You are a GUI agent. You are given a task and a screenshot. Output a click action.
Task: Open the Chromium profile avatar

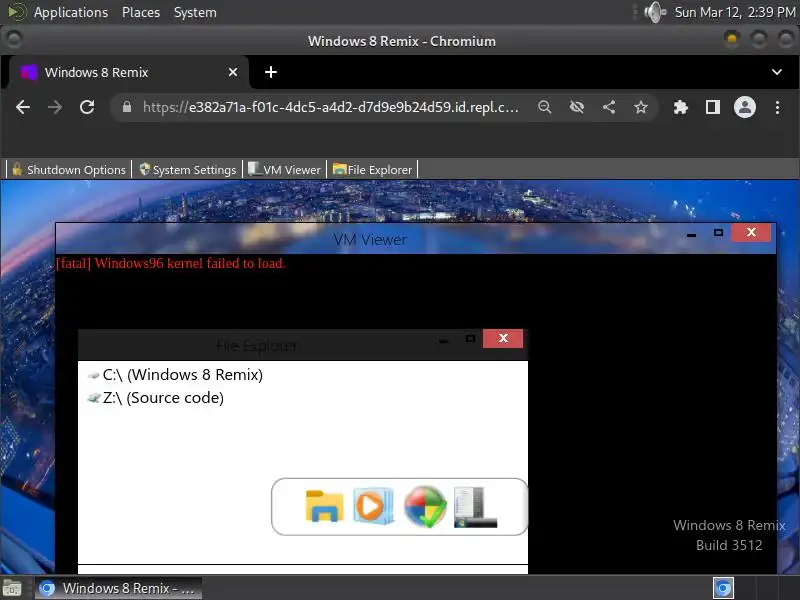tap(744, 107)
